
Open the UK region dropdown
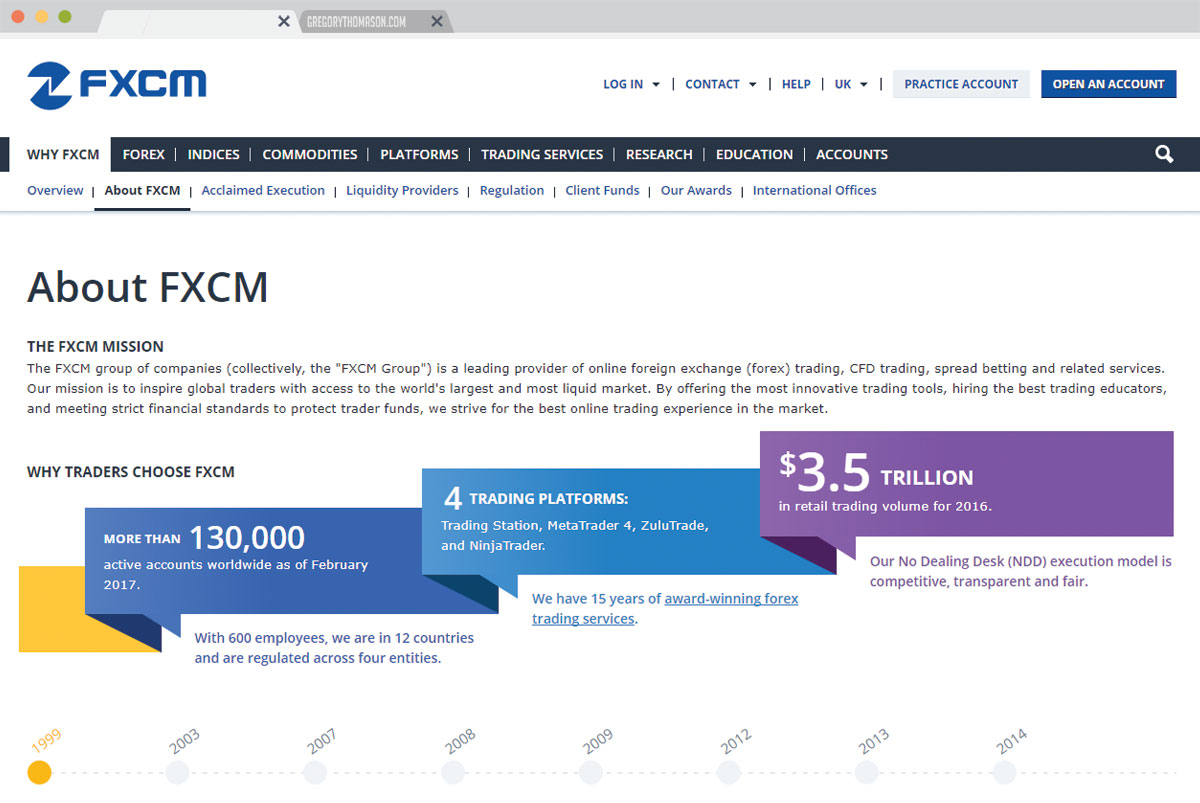coord(851,84)
